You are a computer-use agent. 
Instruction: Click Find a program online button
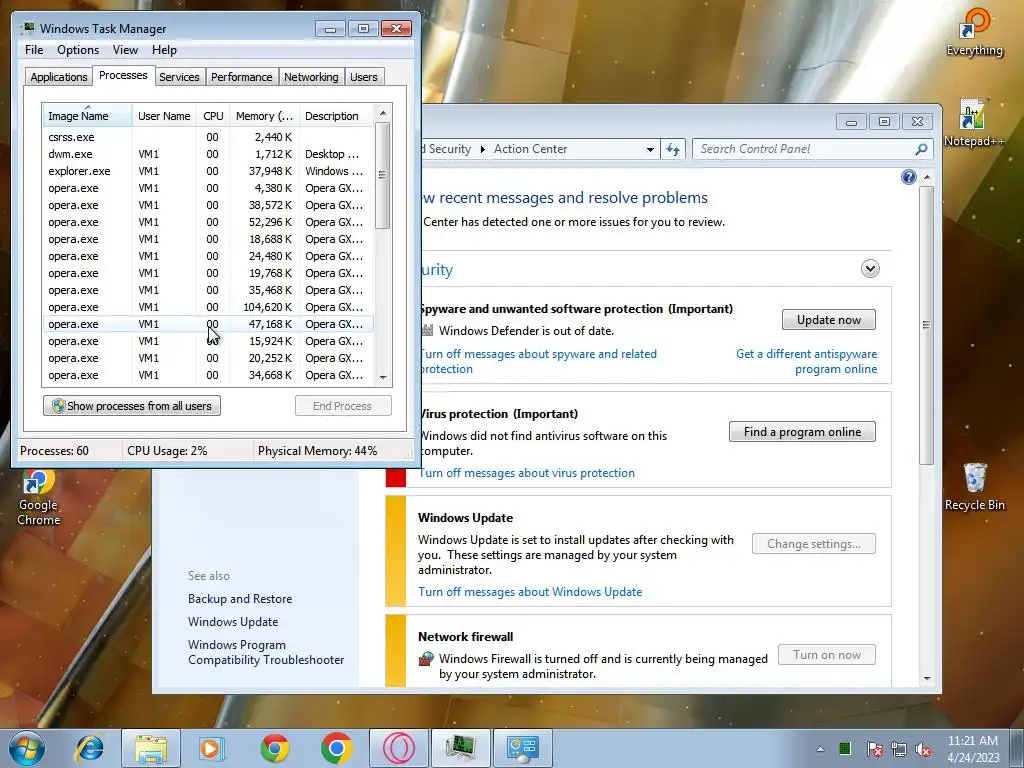coord(802,432)
